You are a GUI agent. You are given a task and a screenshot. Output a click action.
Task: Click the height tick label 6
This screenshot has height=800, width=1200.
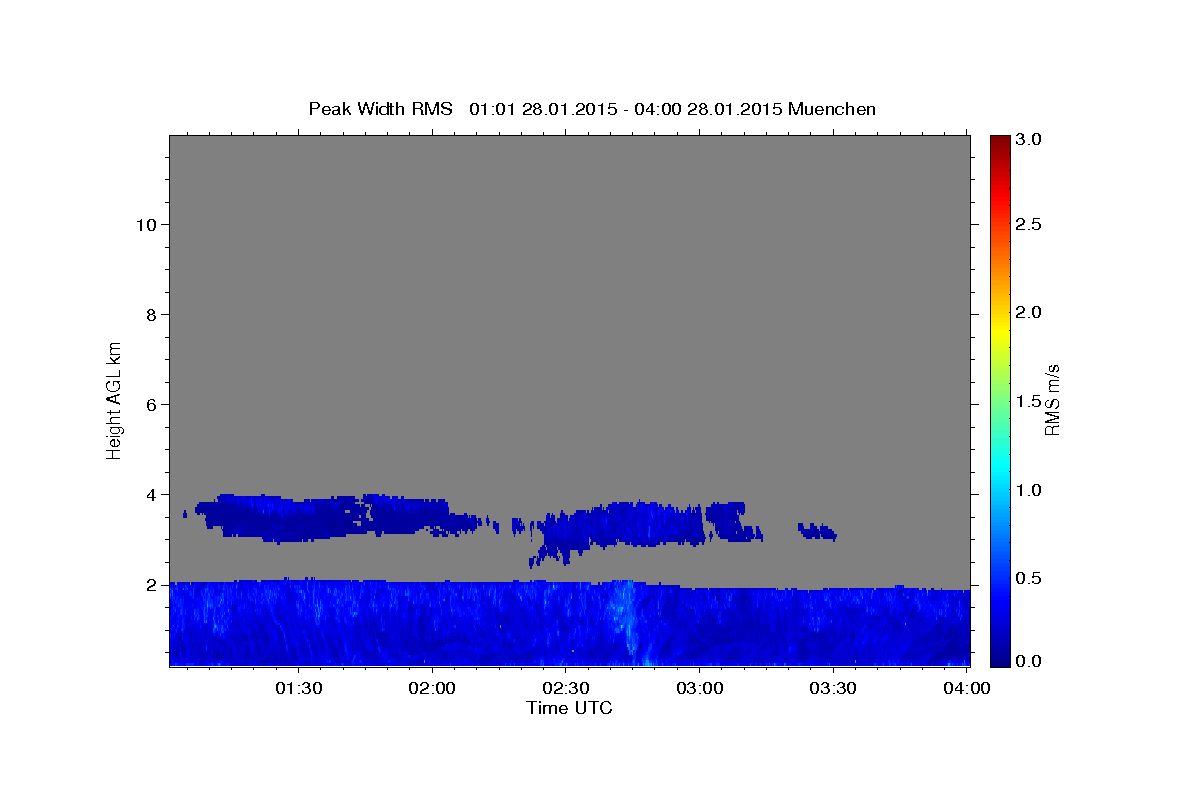(x=150, y=404)
